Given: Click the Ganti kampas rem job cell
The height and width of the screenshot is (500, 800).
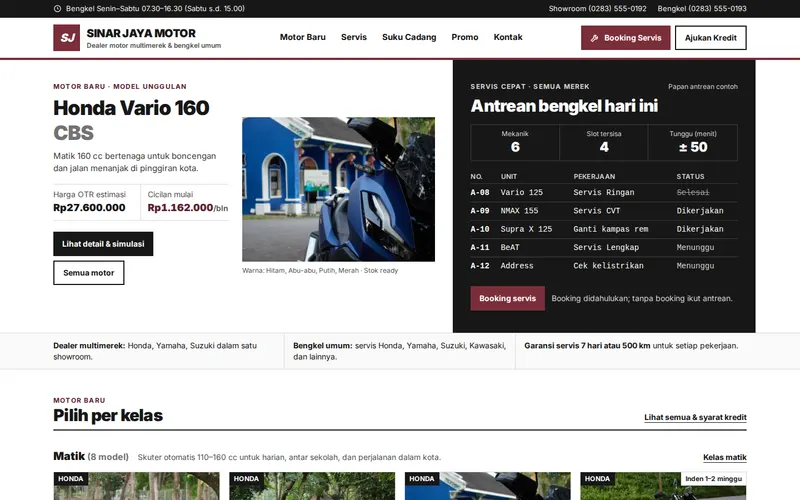Looking at the screenshot, I should 611,229.
